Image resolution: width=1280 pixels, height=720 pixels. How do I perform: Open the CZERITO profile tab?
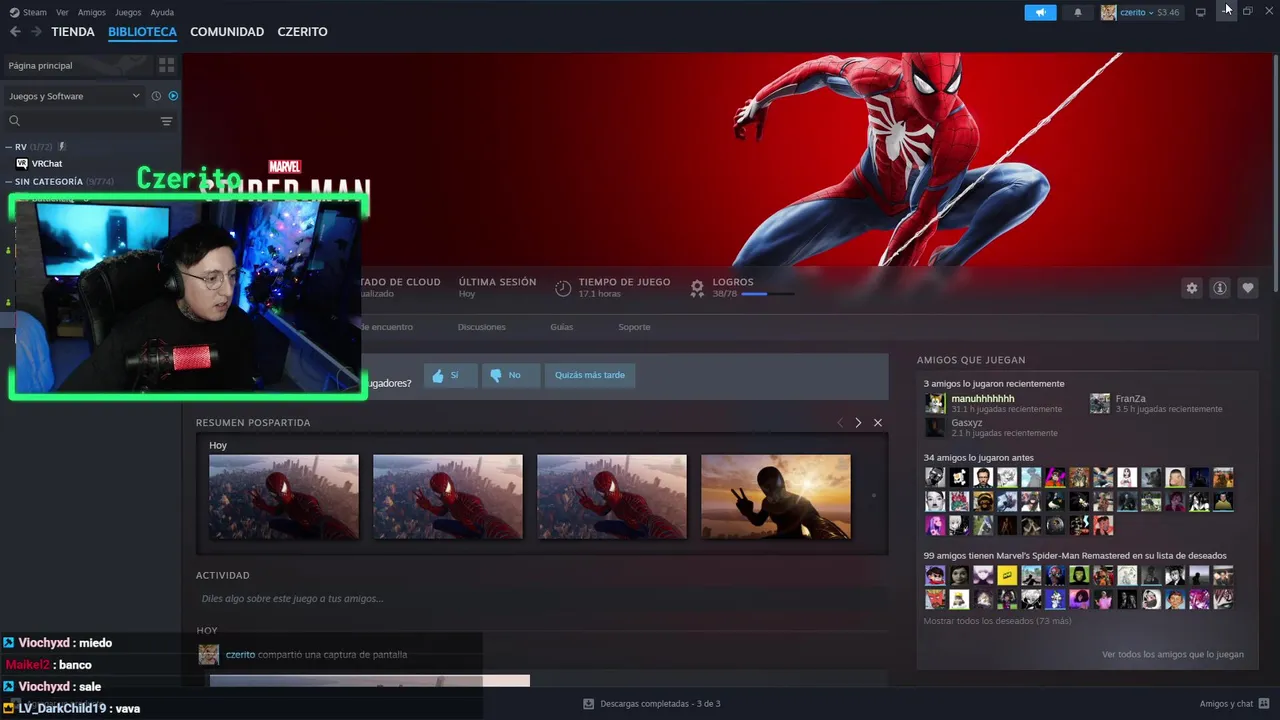302,32
